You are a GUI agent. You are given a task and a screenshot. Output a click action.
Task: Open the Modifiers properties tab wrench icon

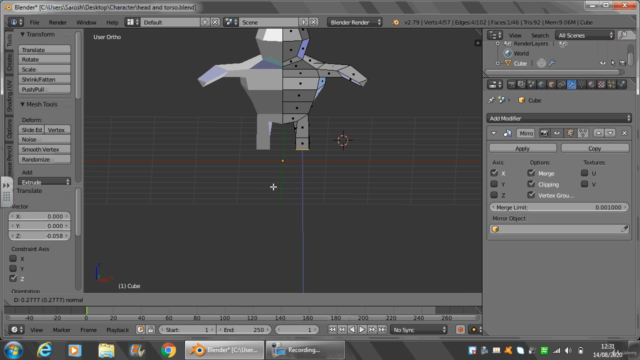pyautogui.click(x=571, y=84)
